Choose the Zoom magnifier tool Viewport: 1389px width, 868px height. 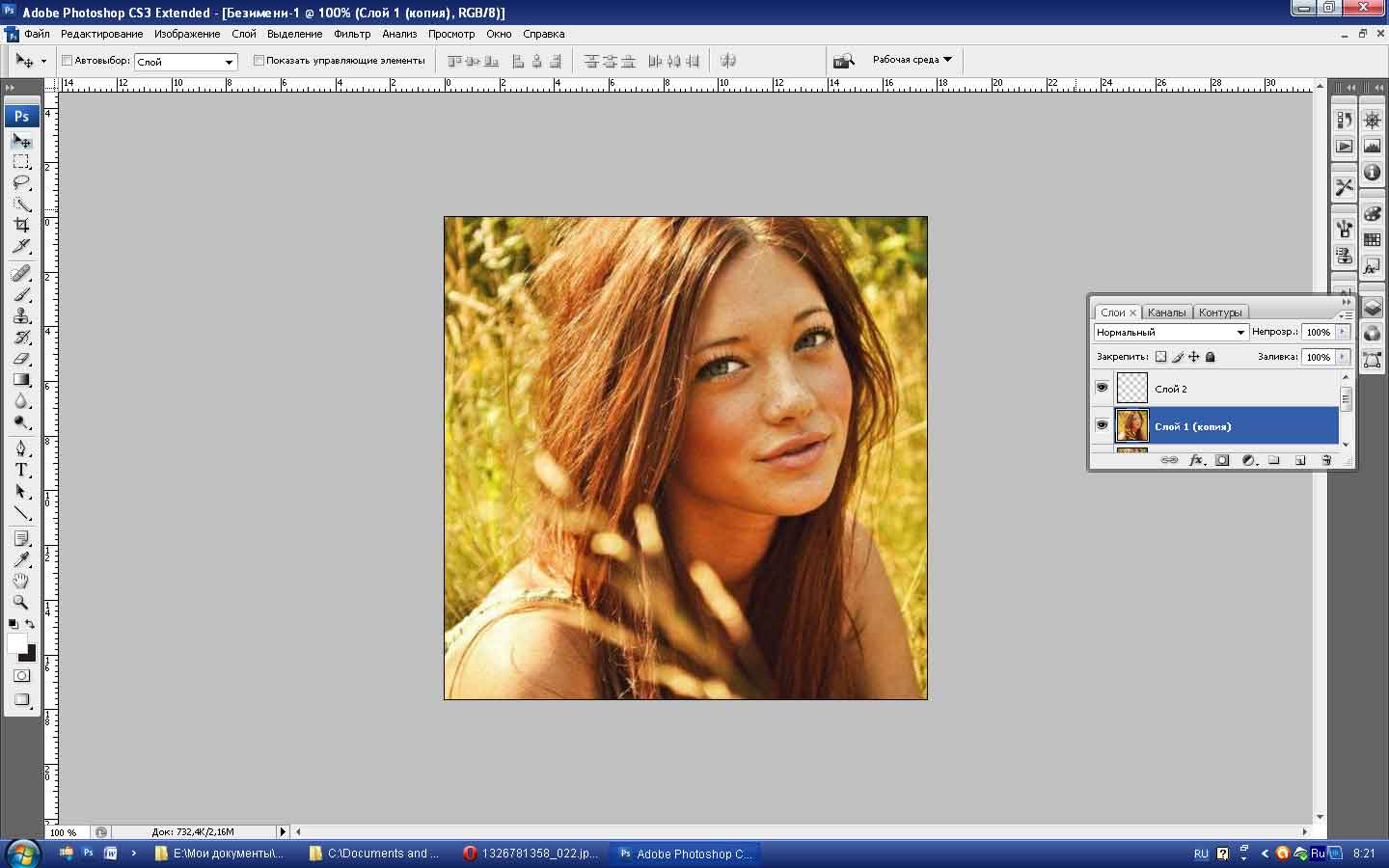point(21,602)
